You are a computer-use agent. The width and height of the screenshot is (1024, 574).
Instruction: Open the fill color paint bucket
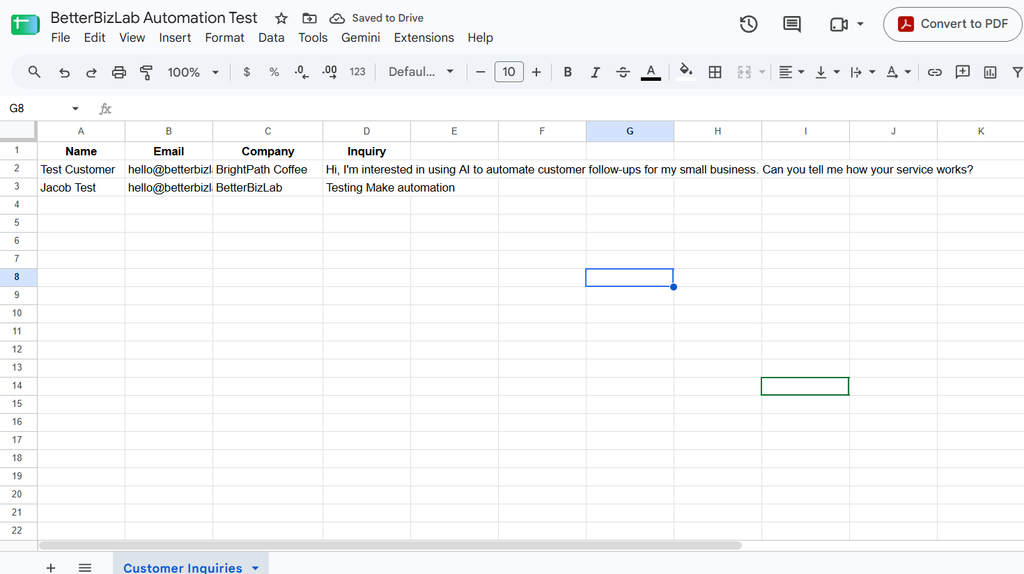tap(686, 72)
